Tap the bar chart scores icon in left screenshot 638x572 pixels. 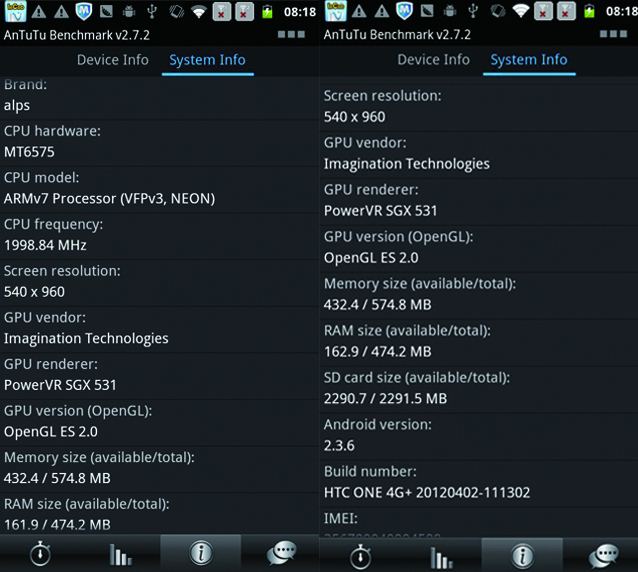pyautogui.click(x=120, y=555)
